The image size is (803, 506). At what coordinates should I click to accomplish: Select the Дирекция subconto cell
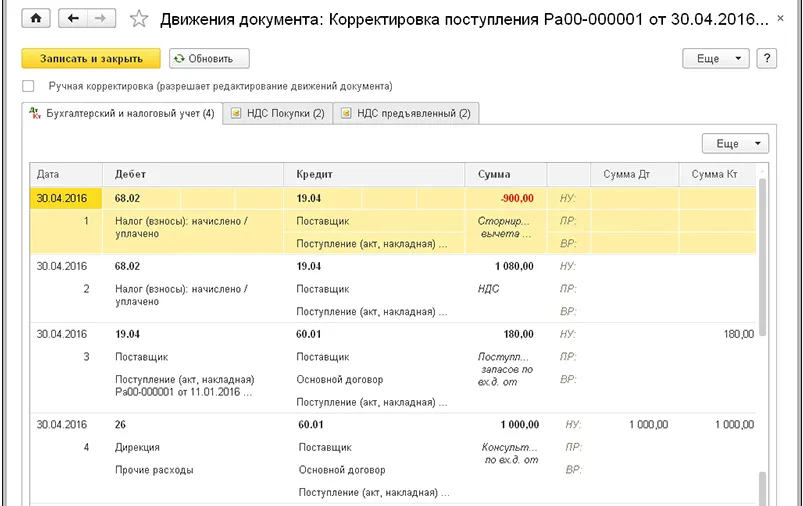coord(137,447)
